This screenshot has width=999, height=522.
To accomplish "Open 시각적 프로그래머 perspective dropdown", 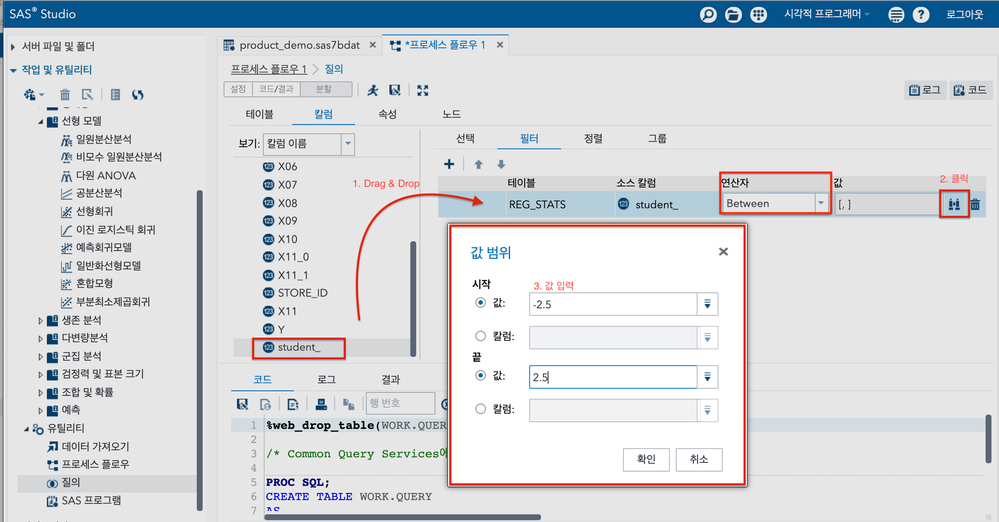I will [x=826, y=14].
